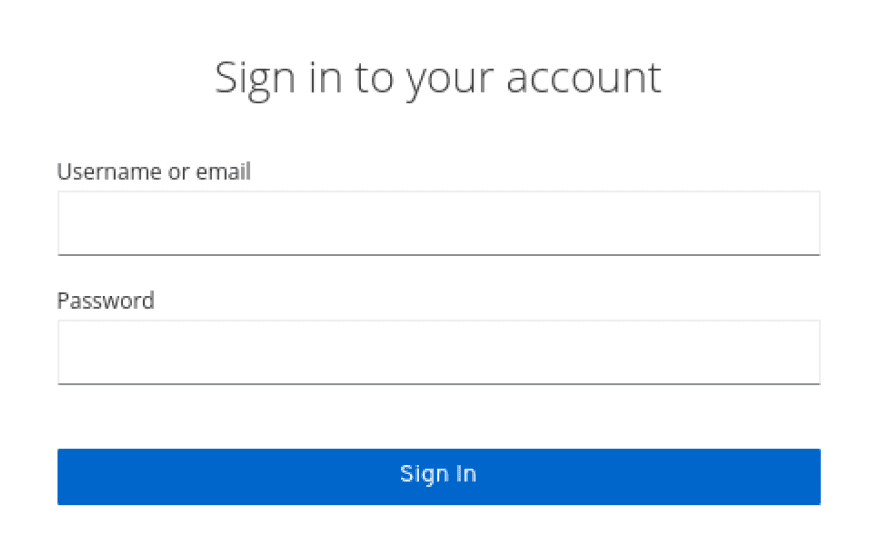The image size is (878, 558).
Task: Select the first text input on the form
Action: (x=438, y=223)
